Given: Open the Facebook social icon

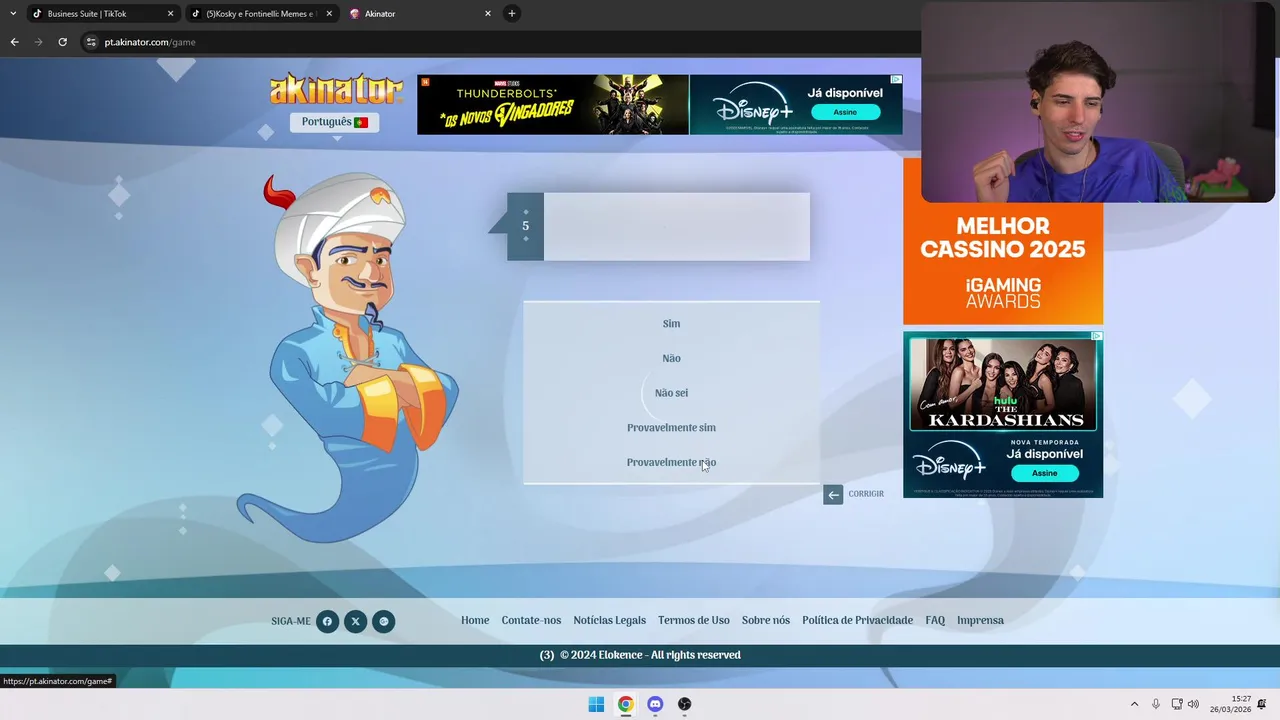Looking at the screenshot, I should (327, 621).
